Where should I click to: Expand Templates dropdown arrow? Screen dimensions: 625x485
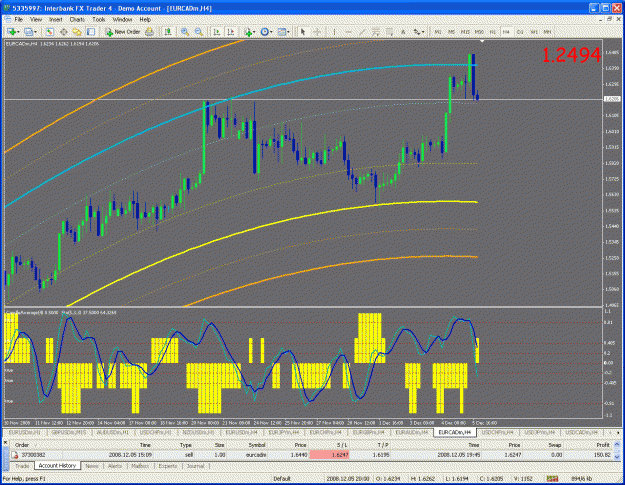tap(289, 32)
